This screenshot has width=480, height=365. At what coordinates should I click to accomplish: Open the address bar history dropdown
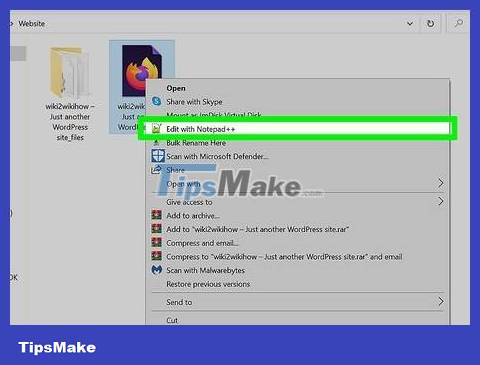(410, 24)
